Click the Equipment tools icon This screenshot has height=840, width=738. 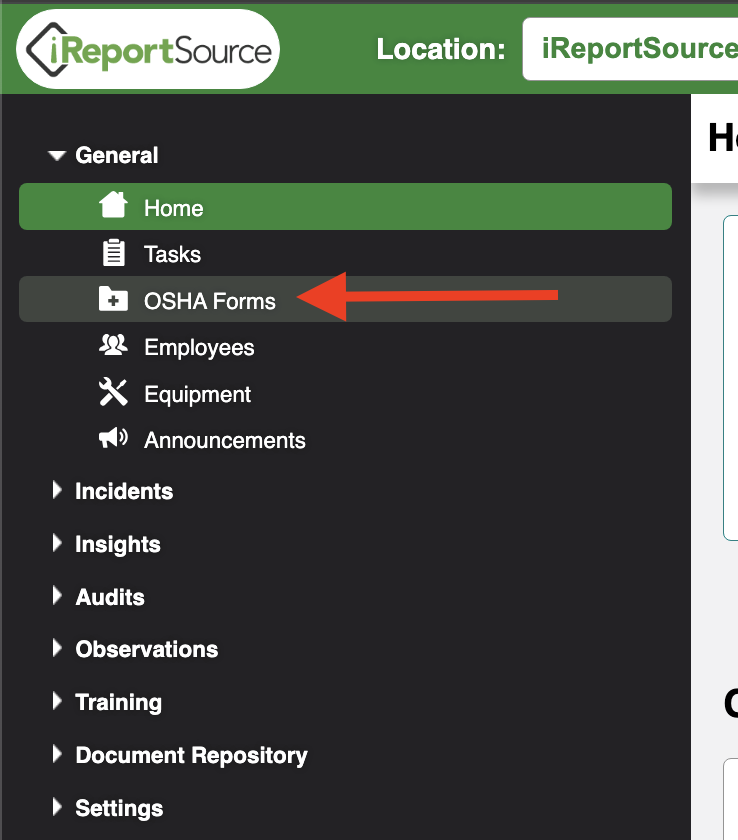pyautogui.click(x=114, y=392)
